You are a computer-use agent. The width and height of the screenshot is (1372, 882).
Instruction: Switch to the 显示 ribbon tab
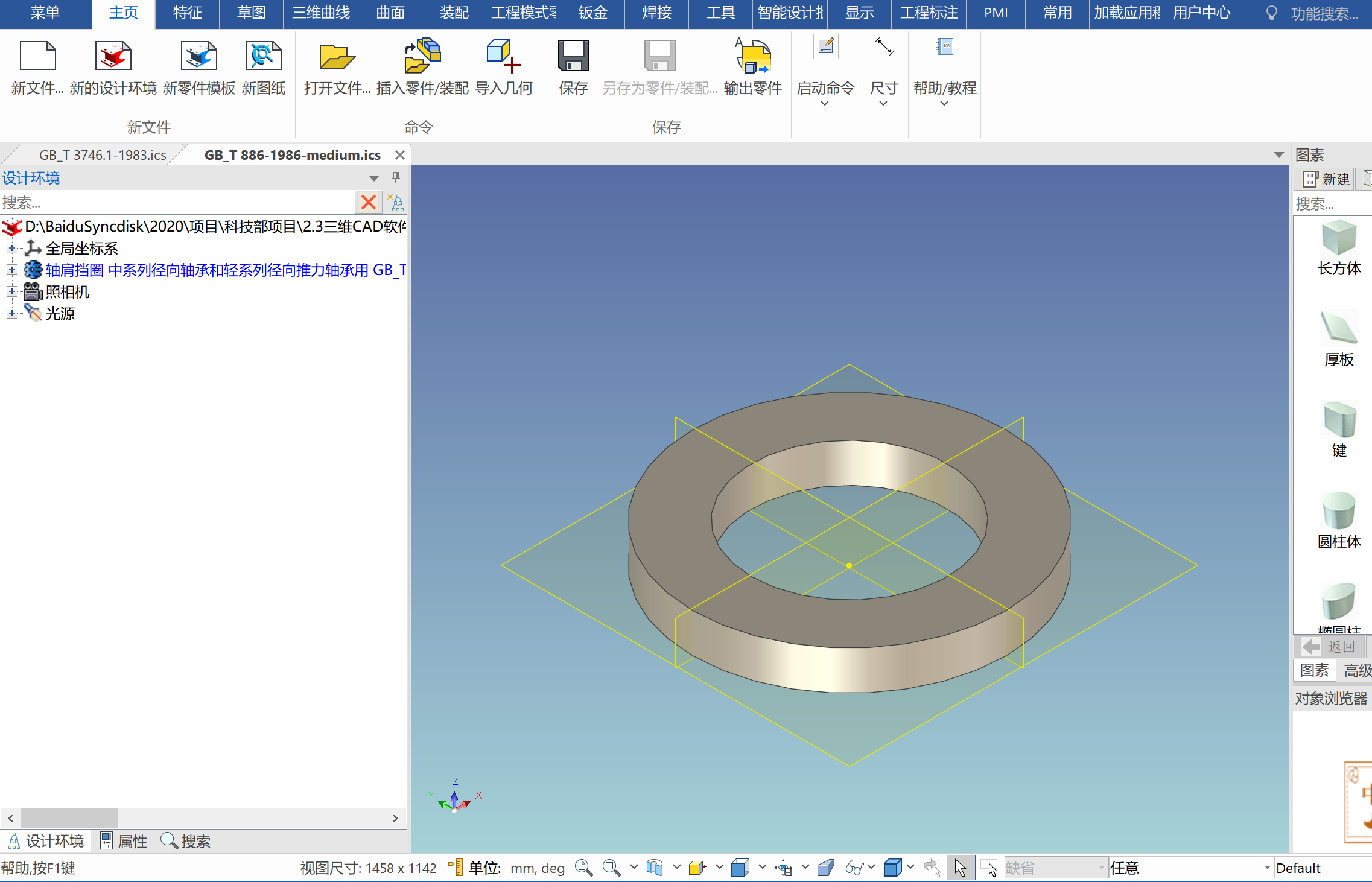click(x=859, y=13)
